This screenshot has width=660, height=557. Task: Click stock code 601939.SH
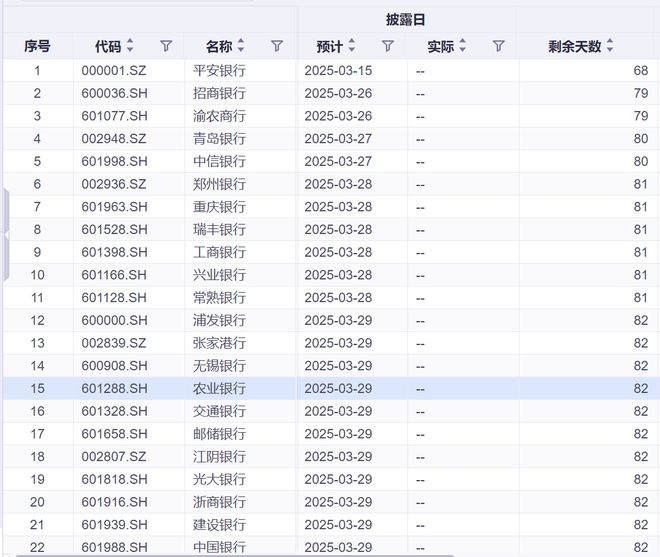point(114,525)
